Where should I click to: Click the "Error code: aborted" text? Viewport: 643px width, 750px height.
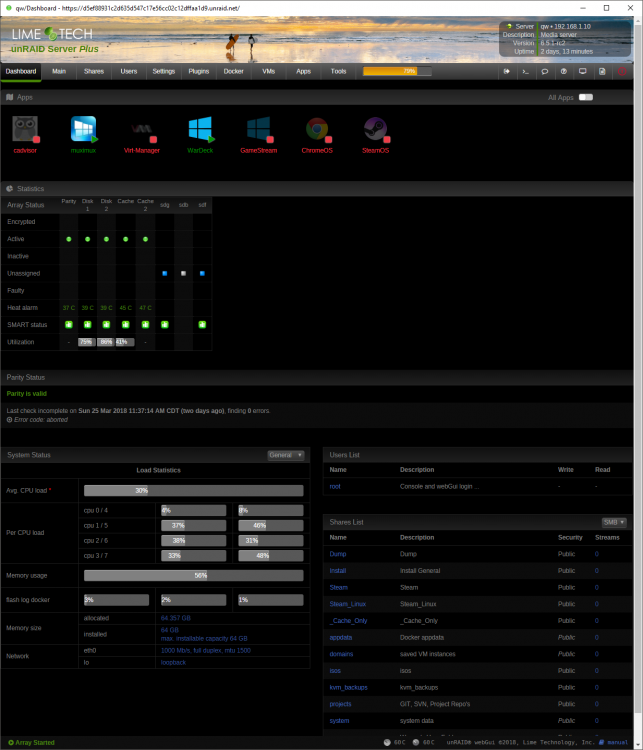click(41, 419)
